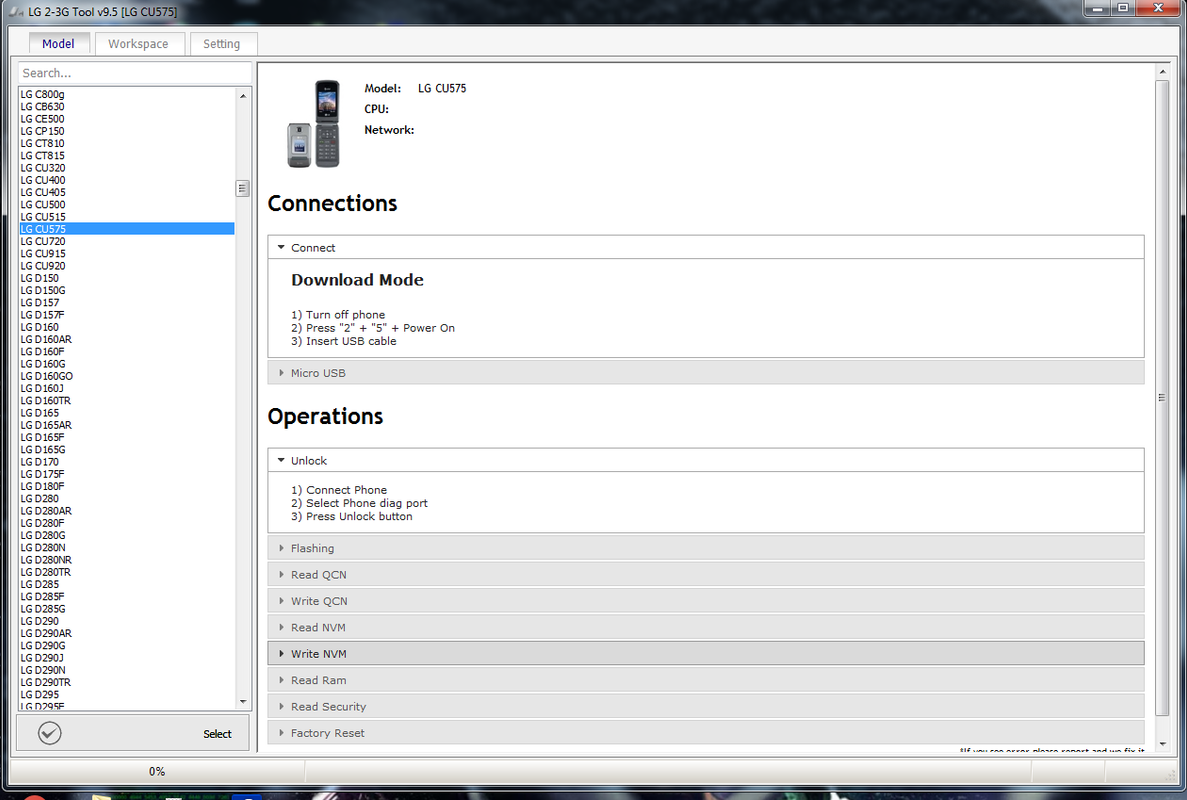
Task: Select LG D150G in model list
Action: tap(126, 290)
